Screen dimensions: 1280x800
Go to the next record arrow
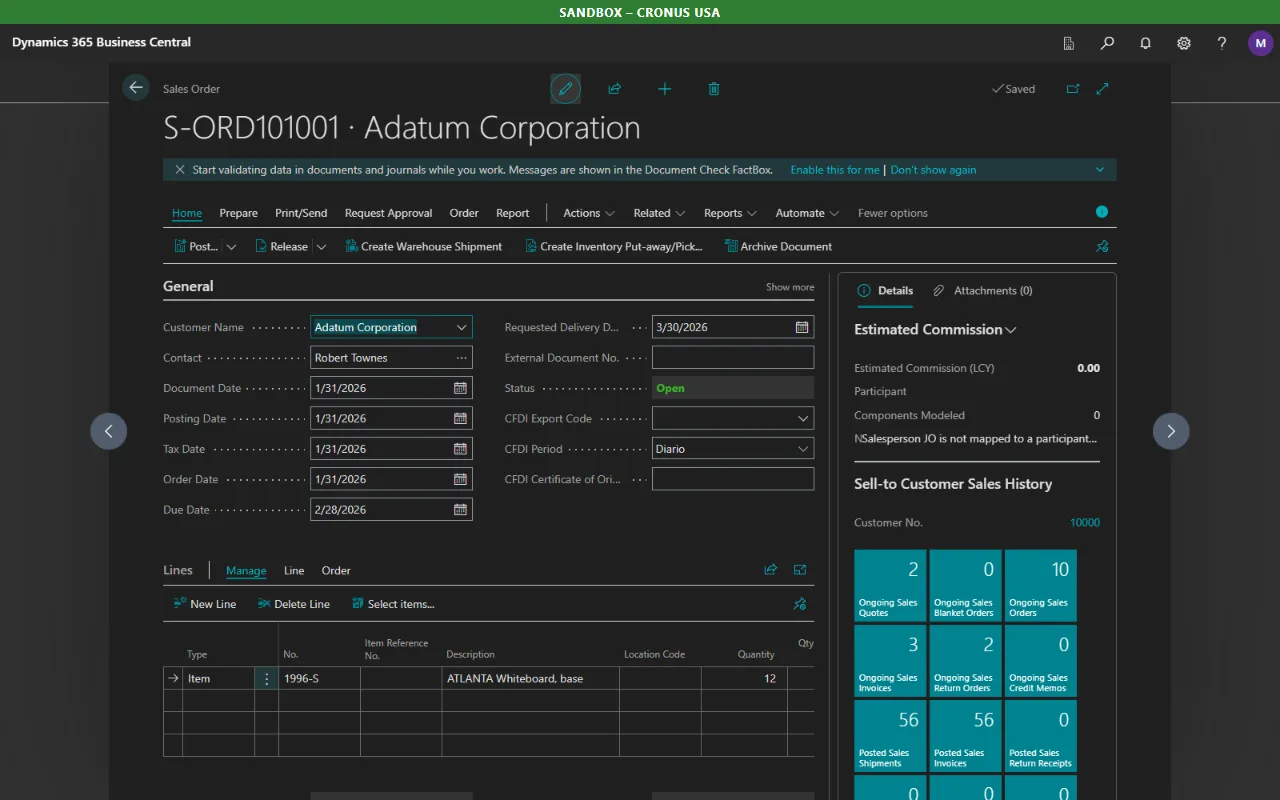click(x=1171, y=431)
